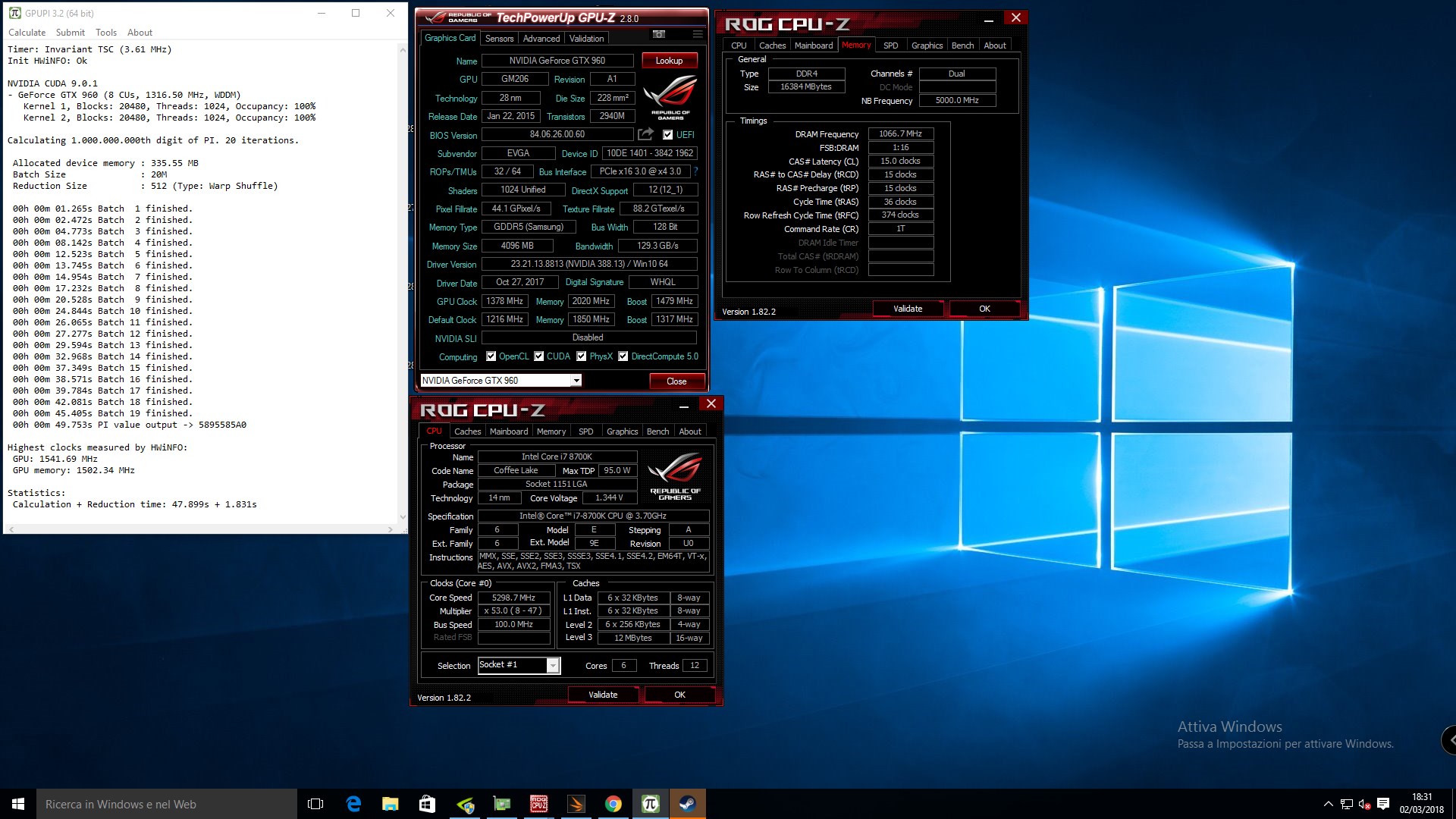This screenshot has width=1456, height=819.
Task: Toggle the DirectCompute 5.0 checkbox
Action: pyautogui.click(x=623, y=356)
